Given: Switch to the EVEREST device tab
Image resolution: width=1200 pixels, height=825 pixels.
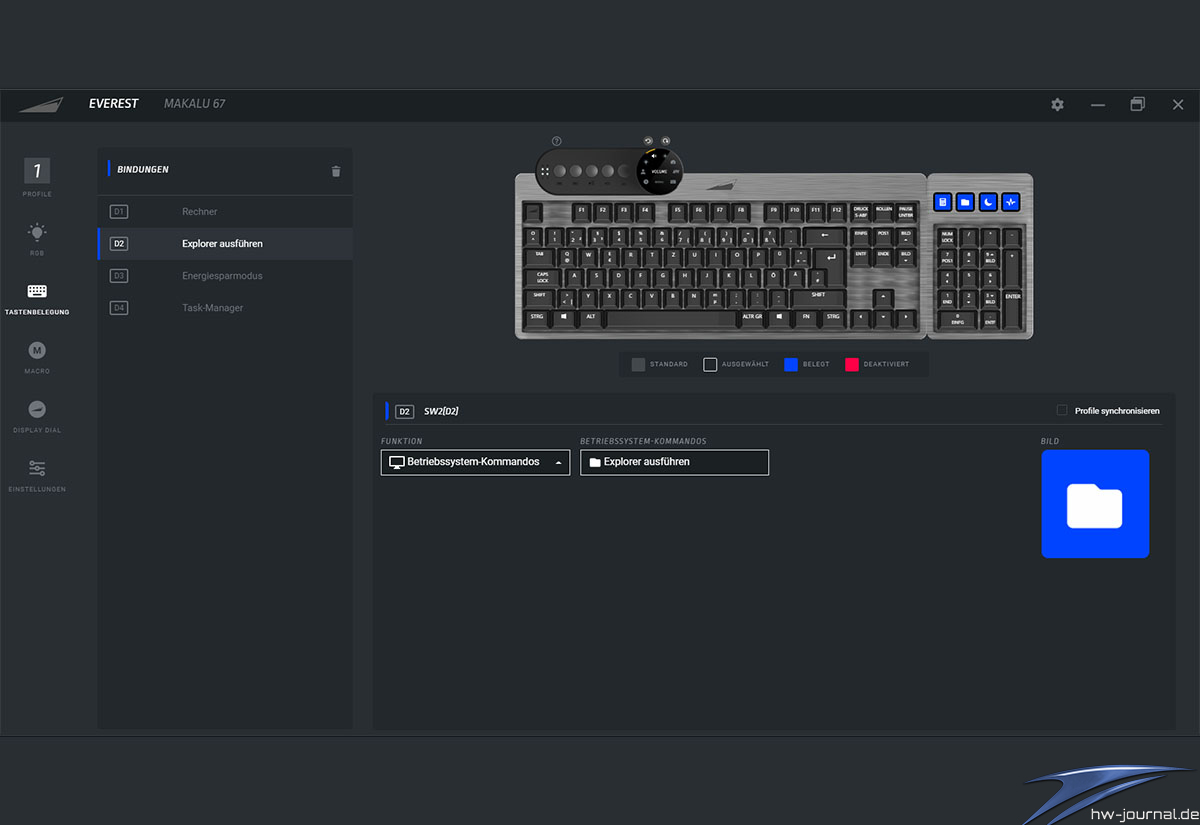Looking at the screenshot, I should tap(113, 104).
